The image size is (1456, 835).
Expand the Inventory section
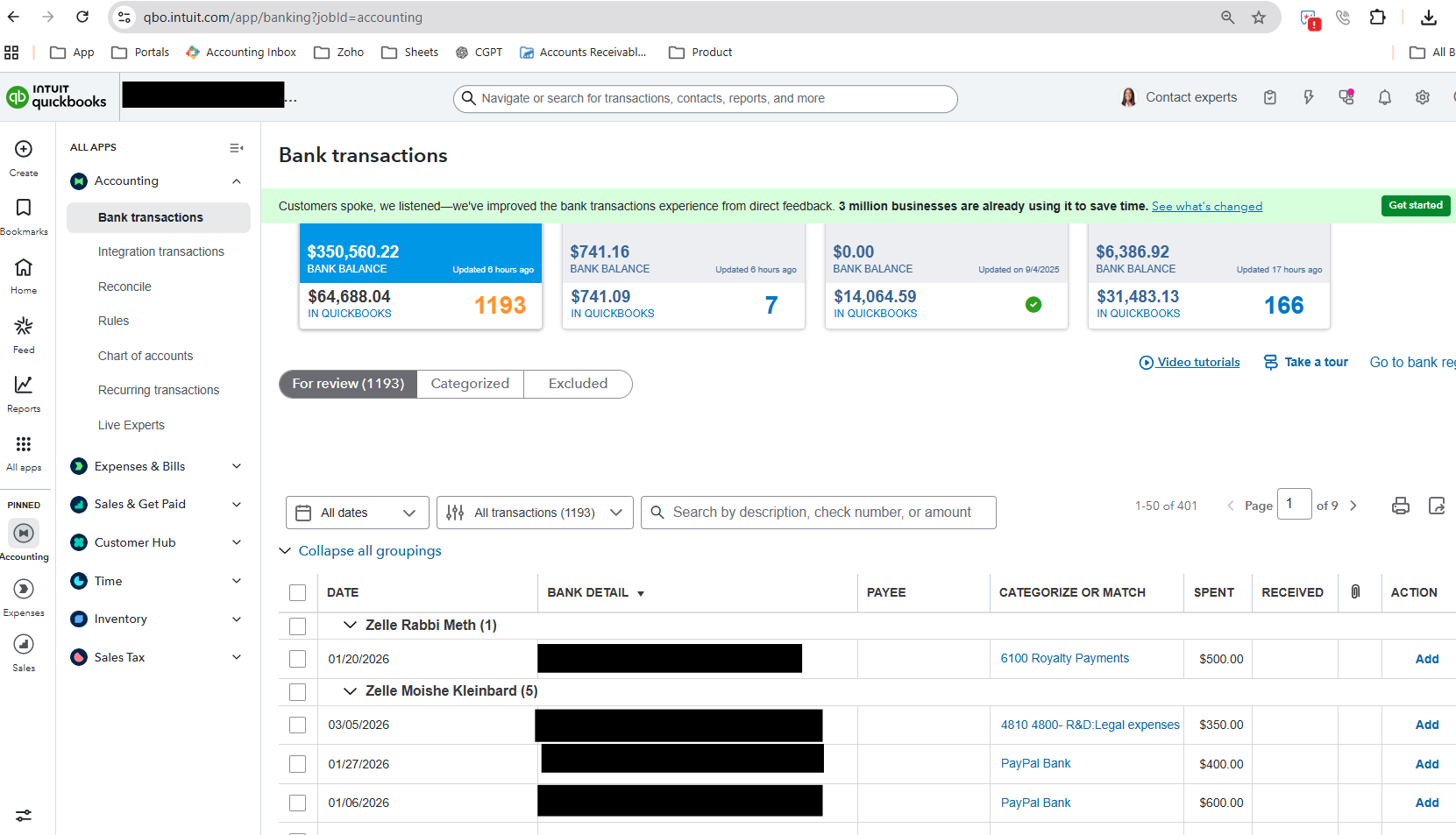pyautogui.click(x=237, y=619)
